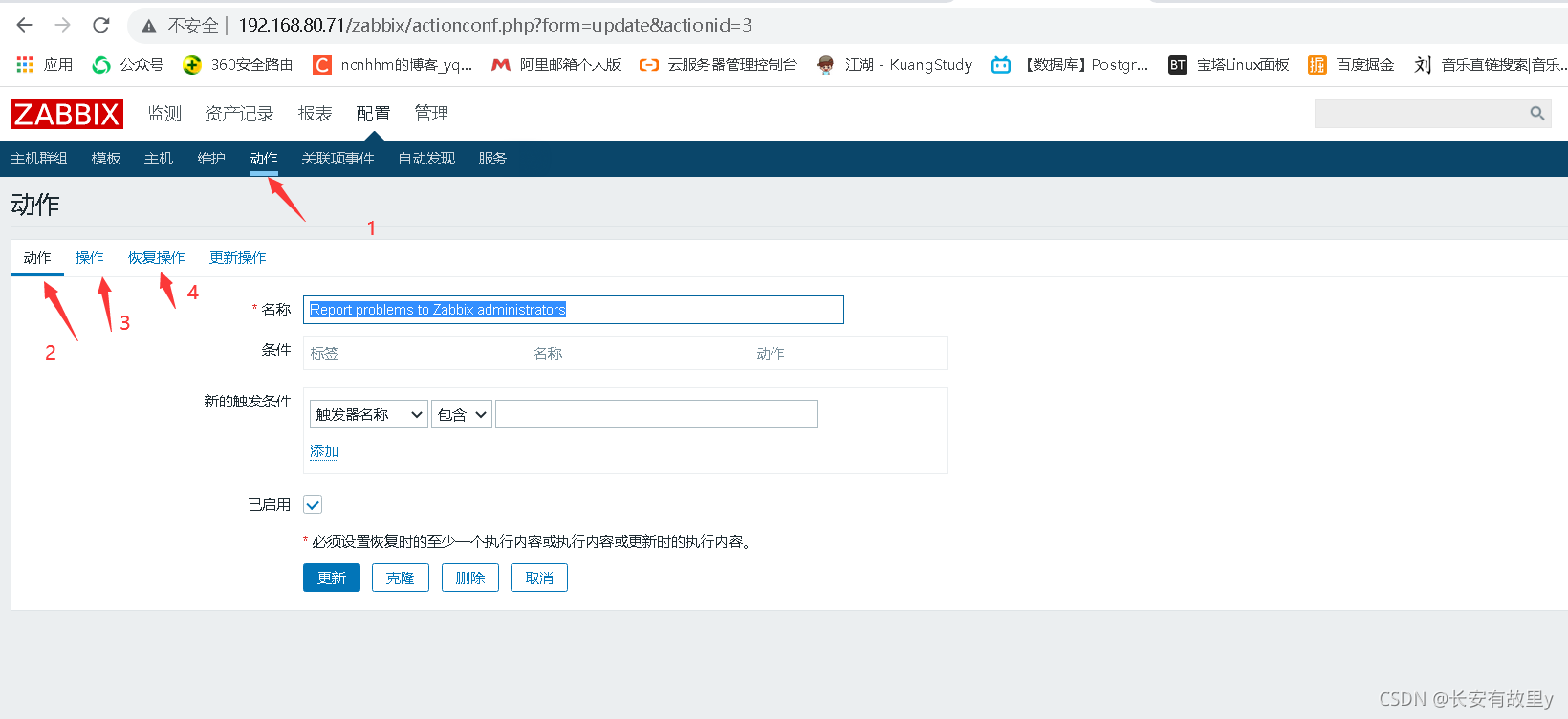Click the 名称 action name field
This screenshot has width=1568, height=719.
click(x=574, y=310)
